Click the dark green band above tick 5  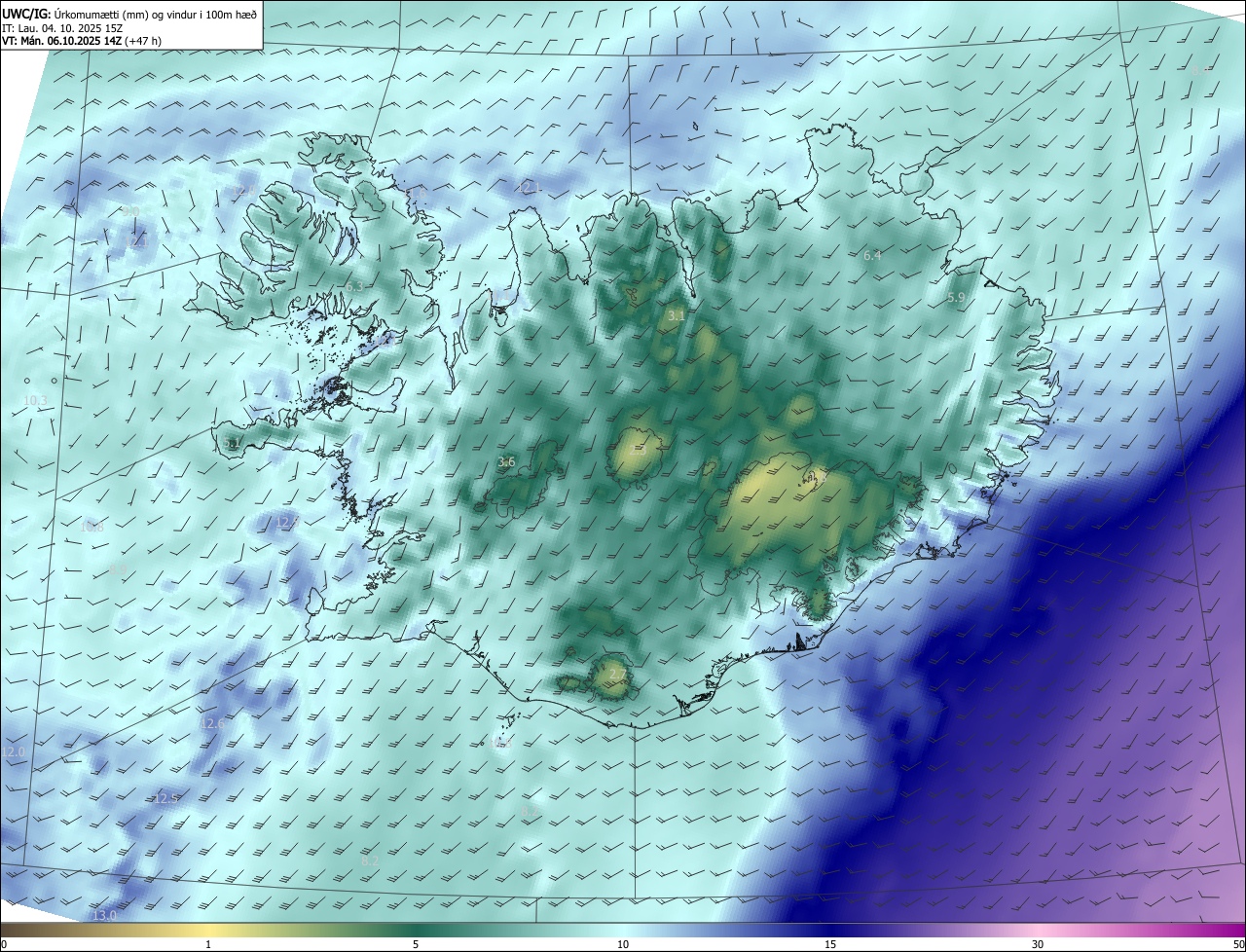pos(416,931)
